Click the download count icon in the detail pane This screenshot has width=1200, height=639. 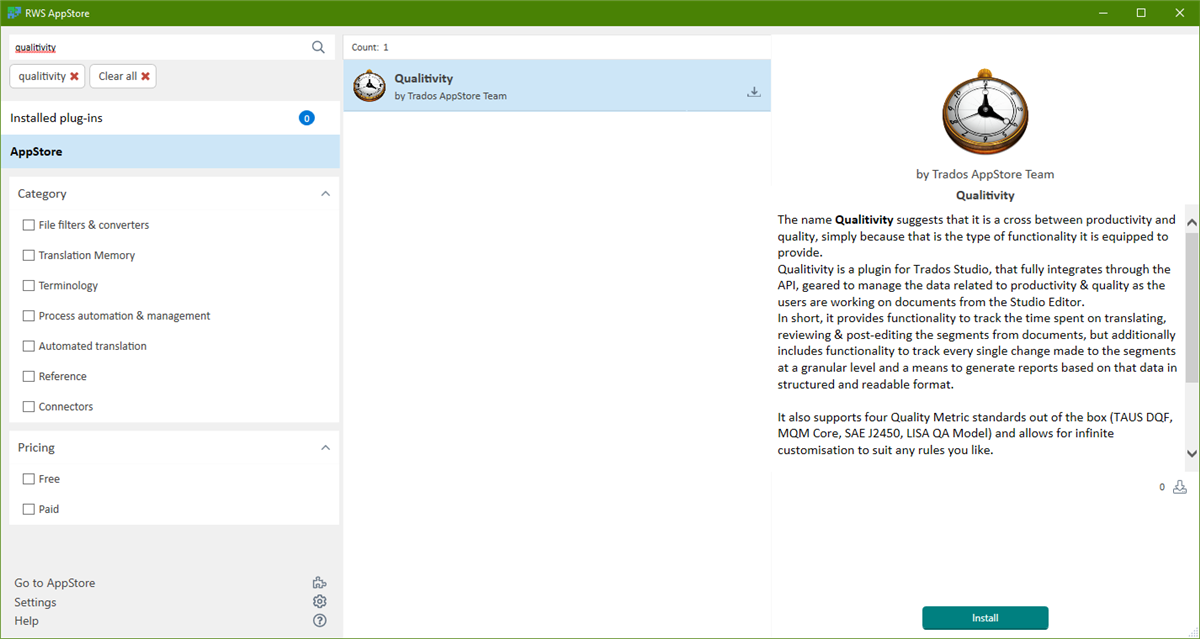point(1180,487)
